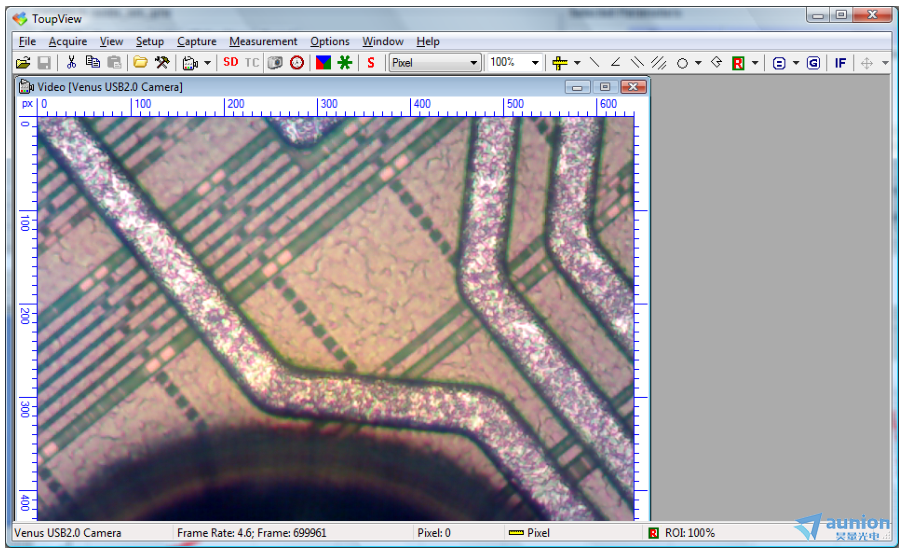Click the video camera device icon
Image resolution: width=902 pixels, height=552 pixels.
(x=190, y=63)
